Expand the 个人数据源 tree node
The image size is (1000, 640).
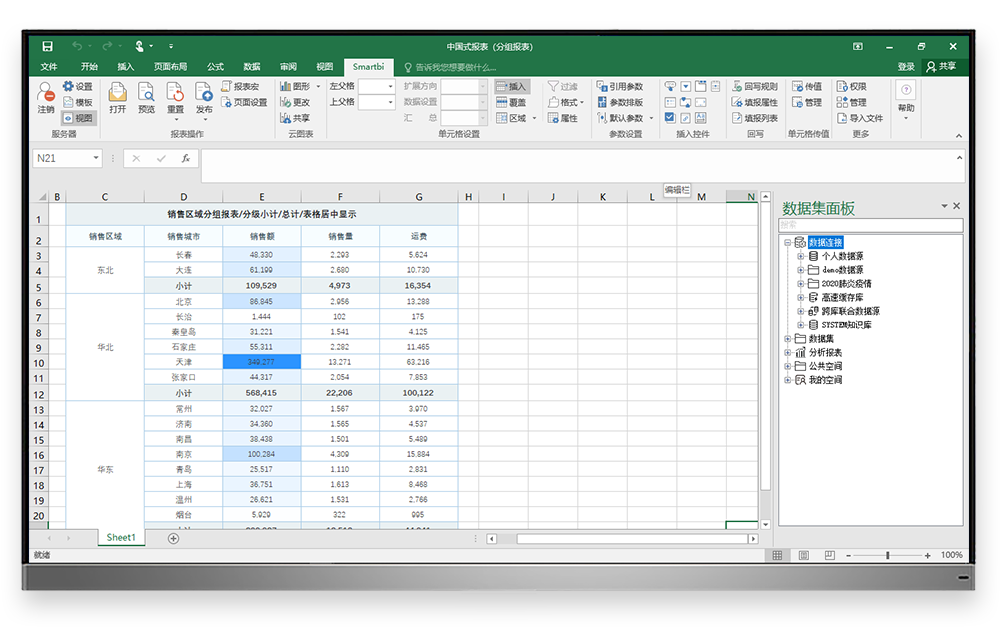[801, 256]
